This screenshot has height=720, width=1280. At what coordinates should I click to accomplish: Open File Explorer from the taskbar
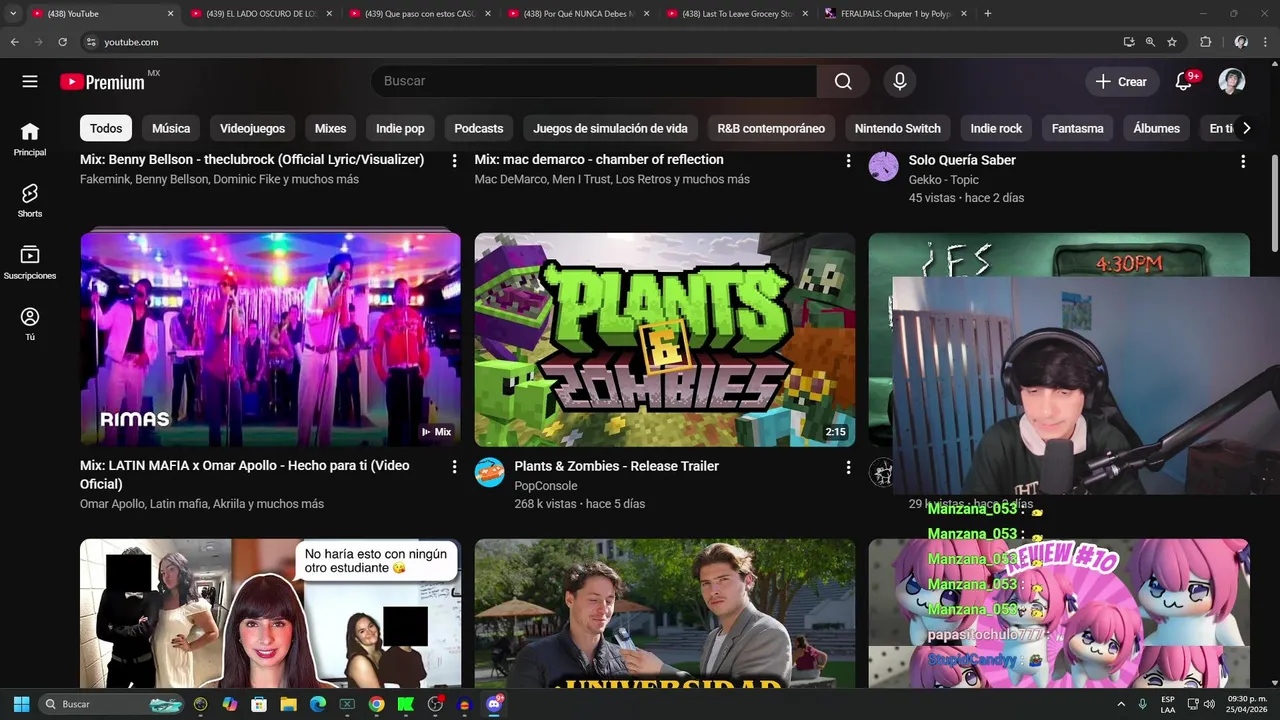(x=288, y=704)
